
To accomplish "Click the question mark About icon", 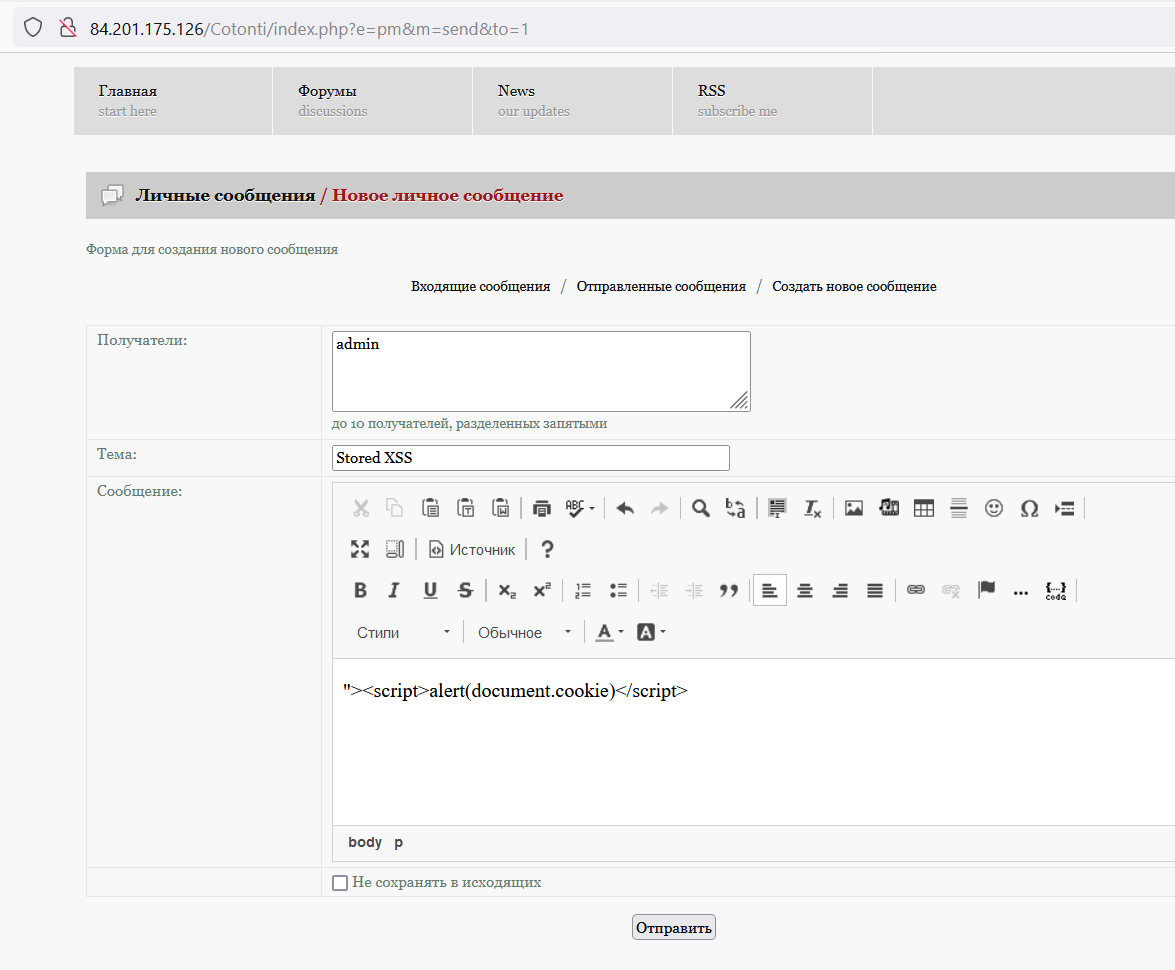I will click(548, 549).
